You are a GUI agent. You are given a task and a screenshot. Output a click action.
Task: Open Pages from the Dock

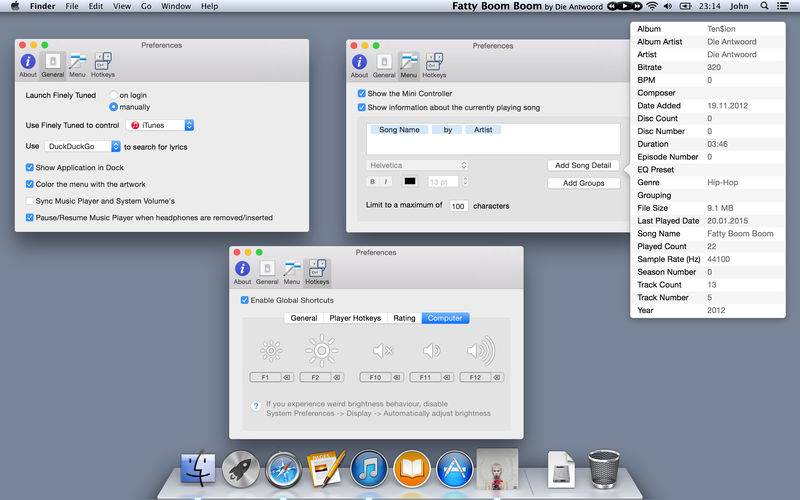pyautogui.click(x=326, y=469)
